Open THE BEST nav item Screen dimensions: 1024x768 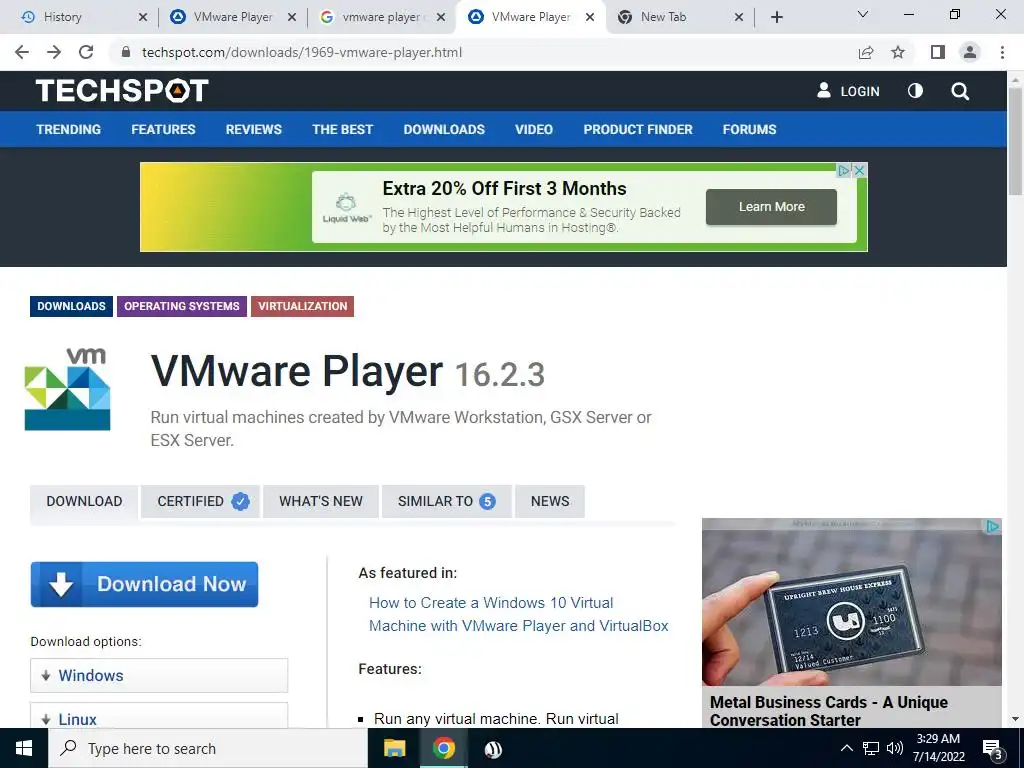coord(342,129)
